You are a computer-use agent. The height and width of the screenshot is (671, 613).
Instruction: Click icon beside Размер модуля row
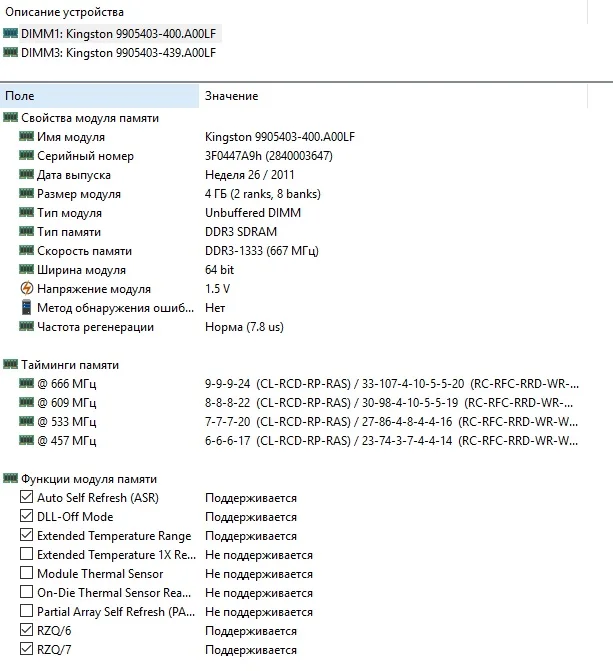point(26,193)
